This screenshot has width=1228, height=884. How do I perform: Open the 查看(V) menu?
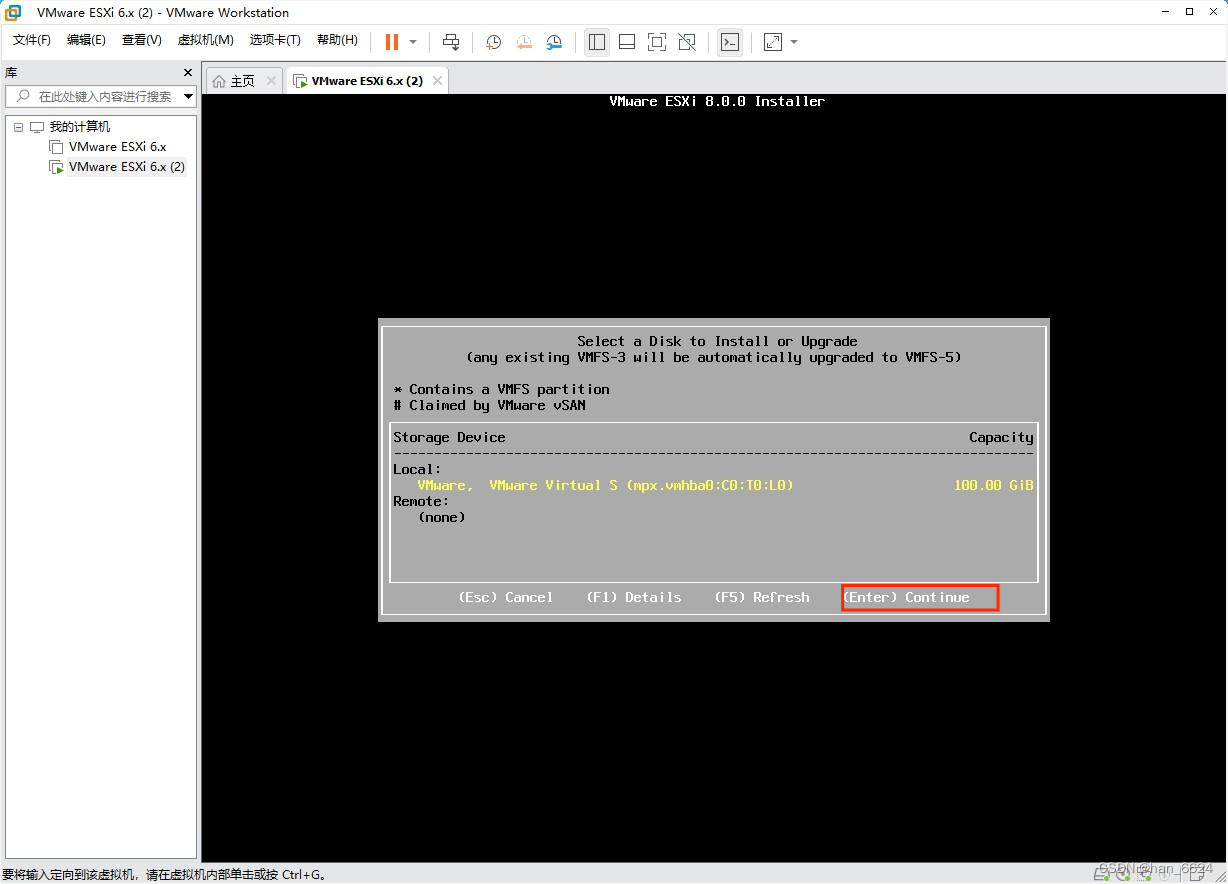coord(141,40)
